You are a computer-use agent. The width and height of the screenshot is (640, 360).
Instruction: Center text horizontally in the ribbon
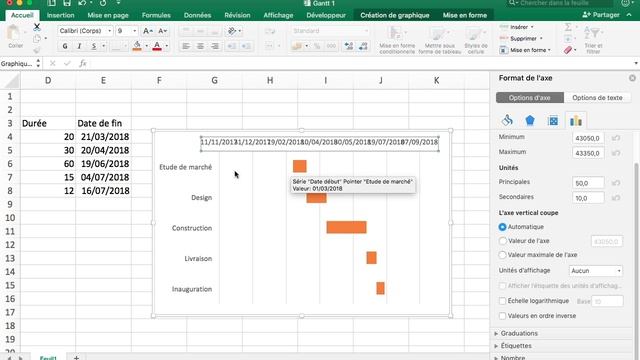tap(200, 47)
